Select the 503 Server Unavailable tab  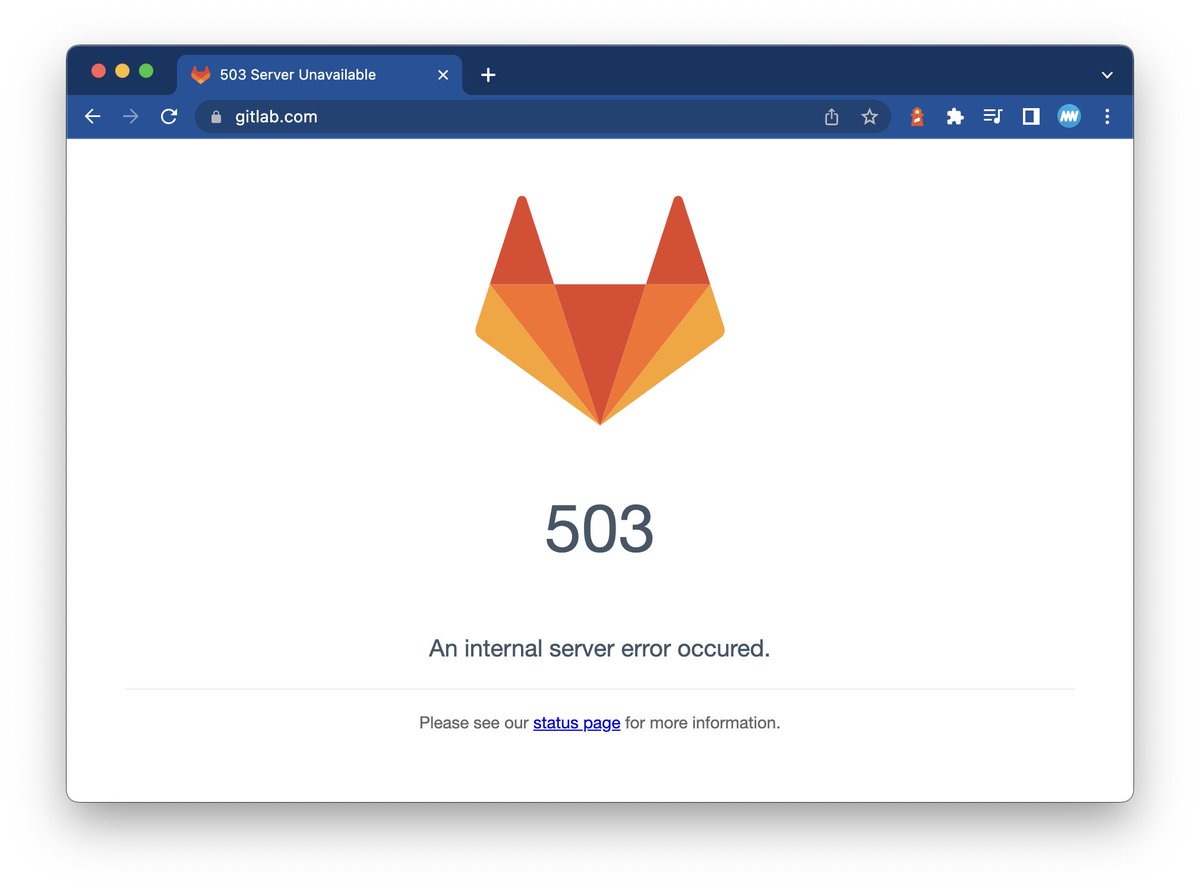[320, 75]
